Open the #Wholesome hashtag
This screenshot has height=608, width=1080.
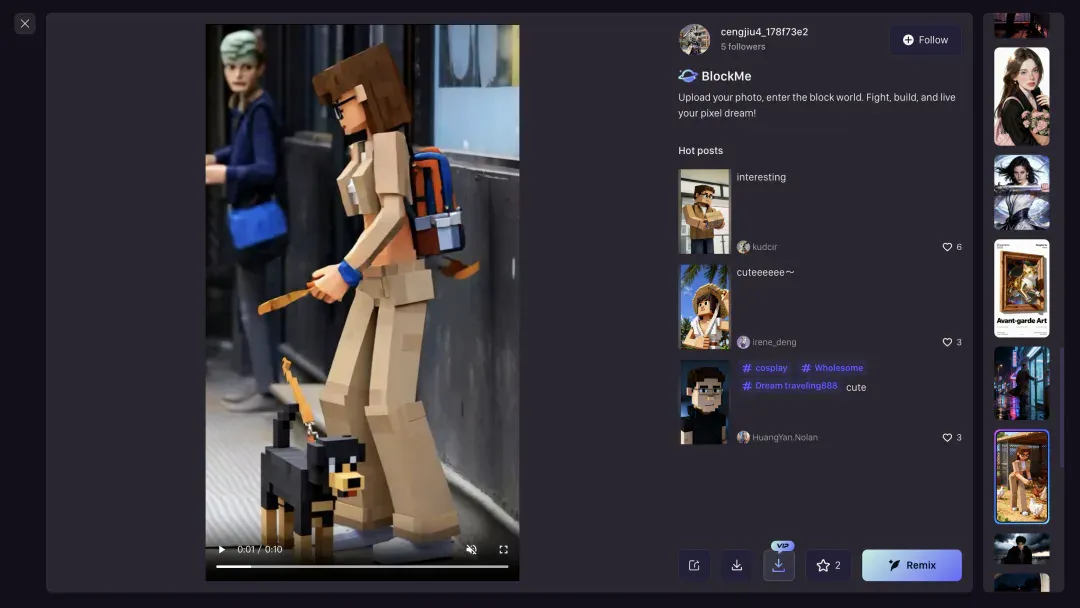[832, 368]
